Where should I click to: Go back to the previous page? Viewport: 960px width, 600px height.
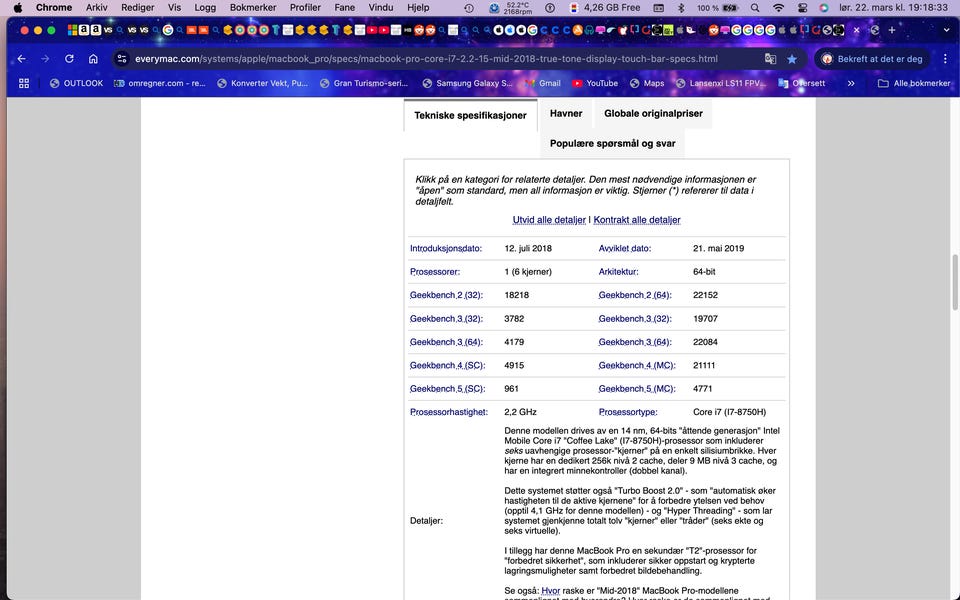[x=22, y=59]
